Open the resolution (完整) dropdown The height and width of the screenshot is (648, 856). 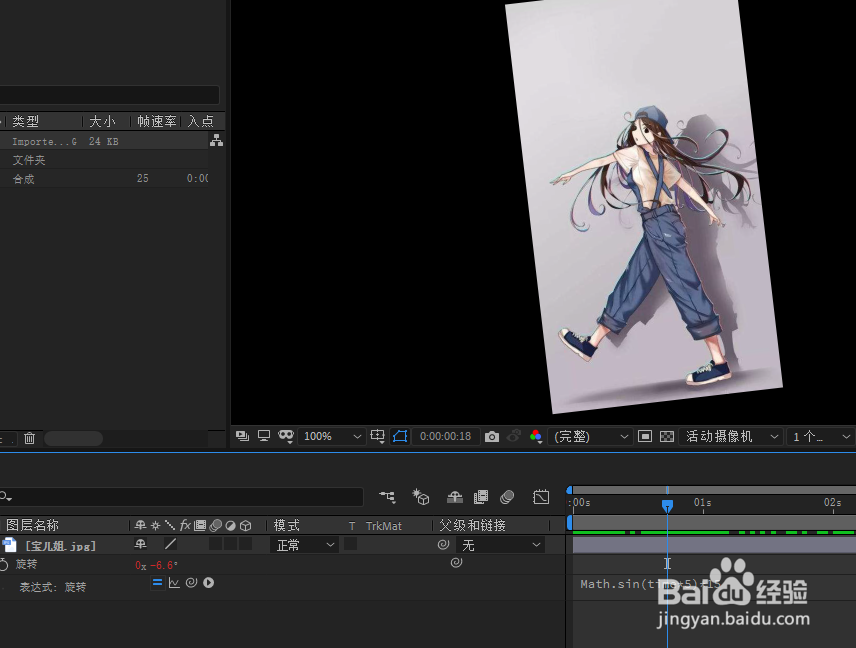pos(591,436)
